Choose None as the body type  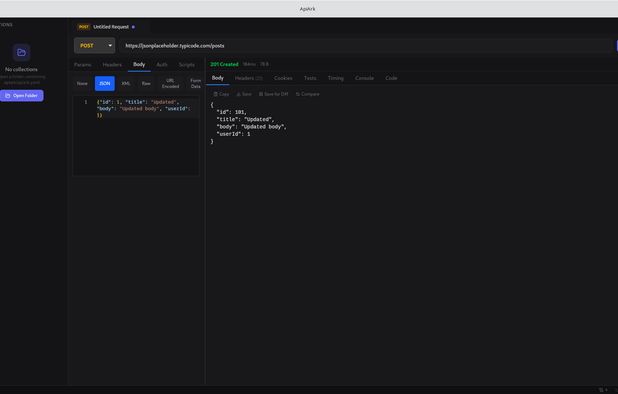[x=82, y=84]
